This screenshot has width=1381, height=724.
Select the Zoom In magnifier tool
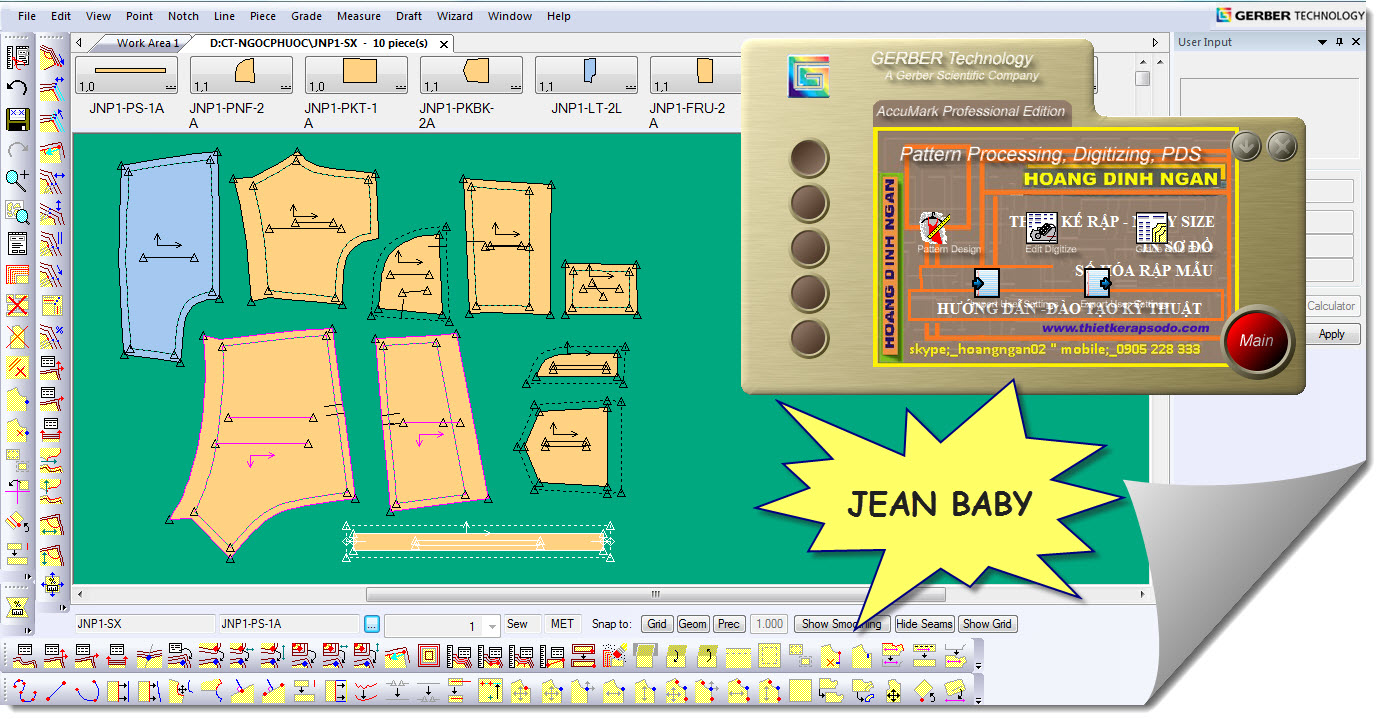(x=17, y=180)
